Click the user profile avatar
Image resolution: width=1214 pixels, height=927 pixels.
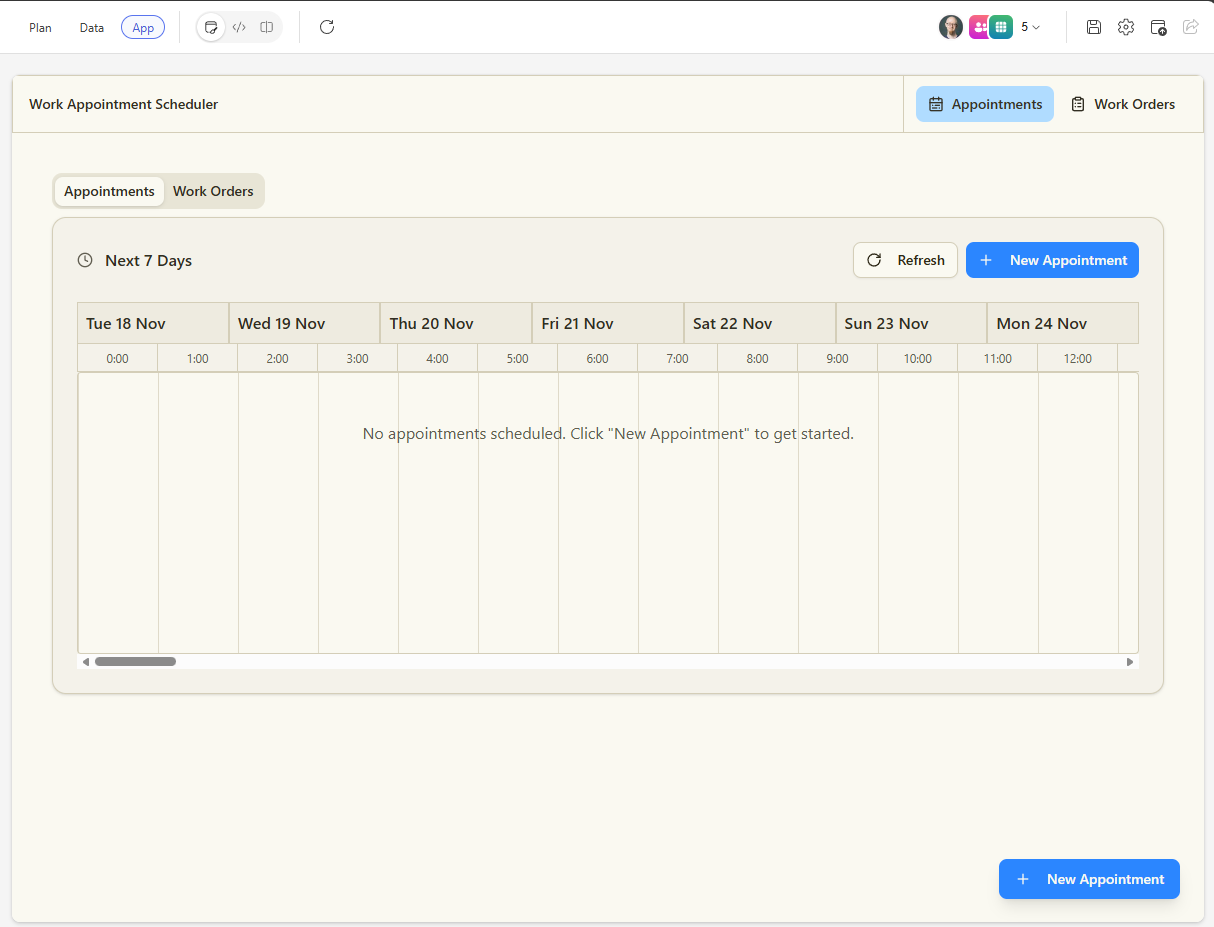coord(951,27)
